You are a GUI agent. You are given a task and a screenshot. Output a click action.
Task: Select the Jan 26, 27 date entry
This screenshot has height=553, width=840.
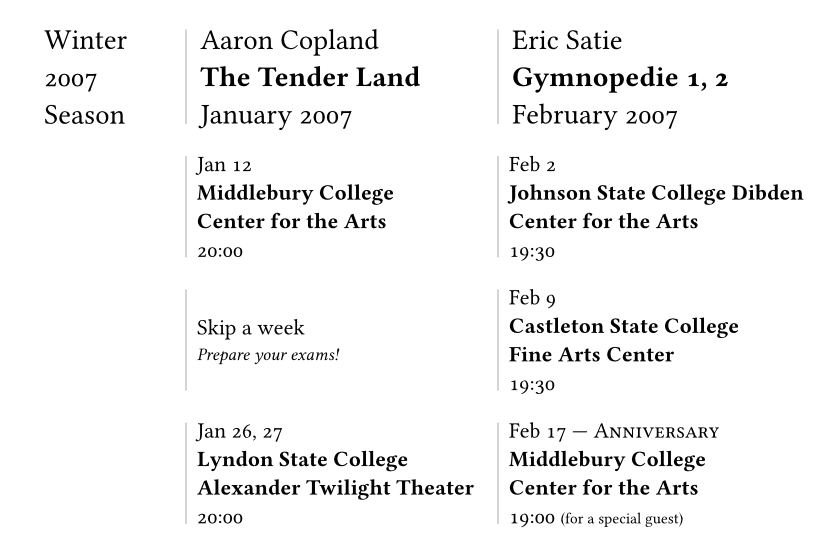click(240, 432)
